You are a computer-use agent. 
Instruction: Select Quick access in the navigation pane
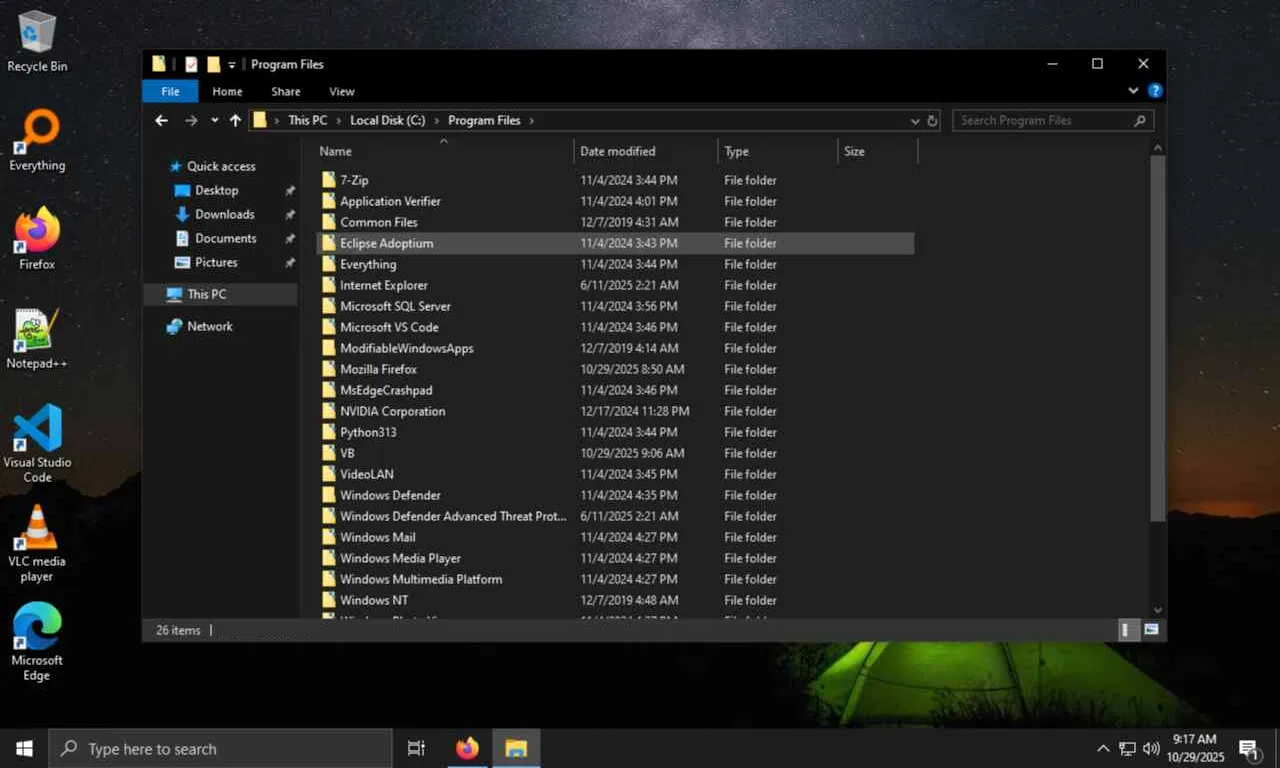(x=221, y=166)
